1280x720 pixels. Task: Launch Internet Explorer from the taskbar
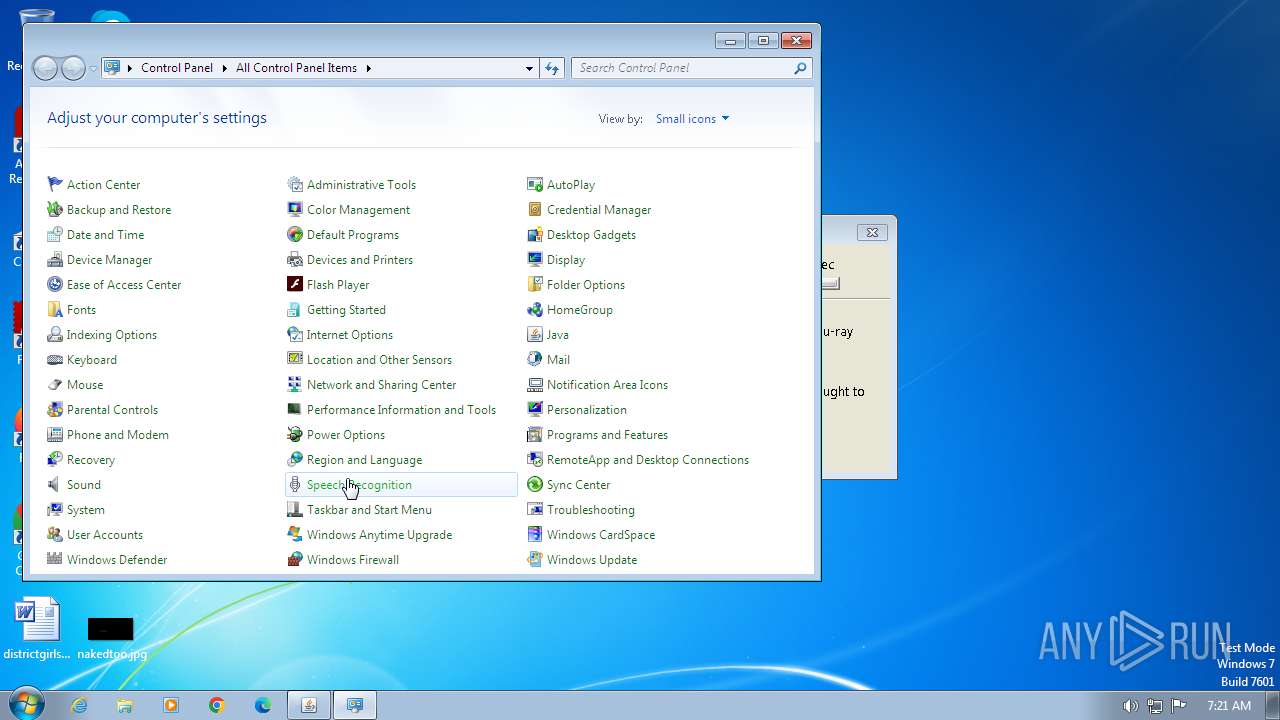coord(79,705)
